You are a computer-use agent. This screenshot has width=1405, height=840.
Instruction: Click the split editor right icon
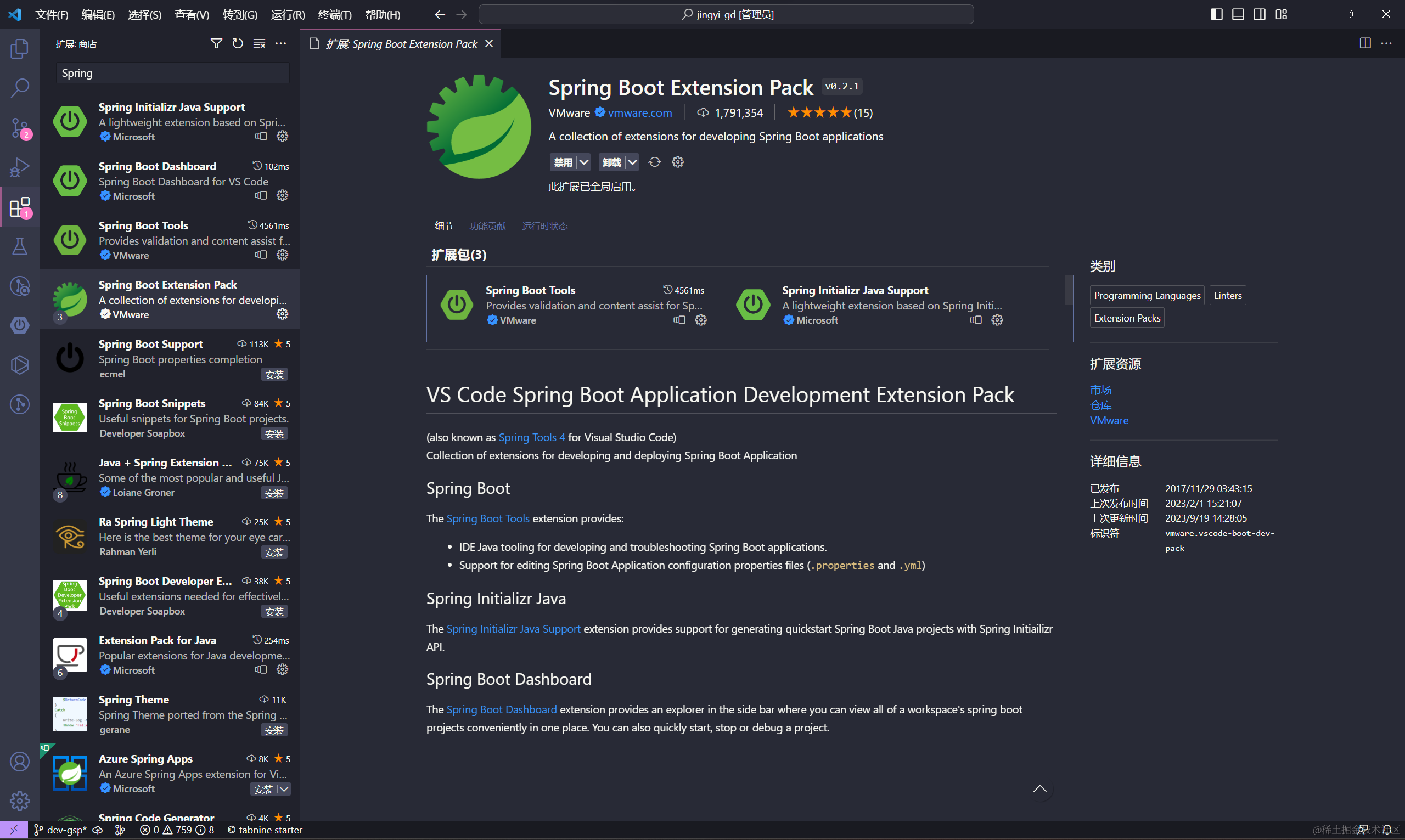coord(1365,43)
